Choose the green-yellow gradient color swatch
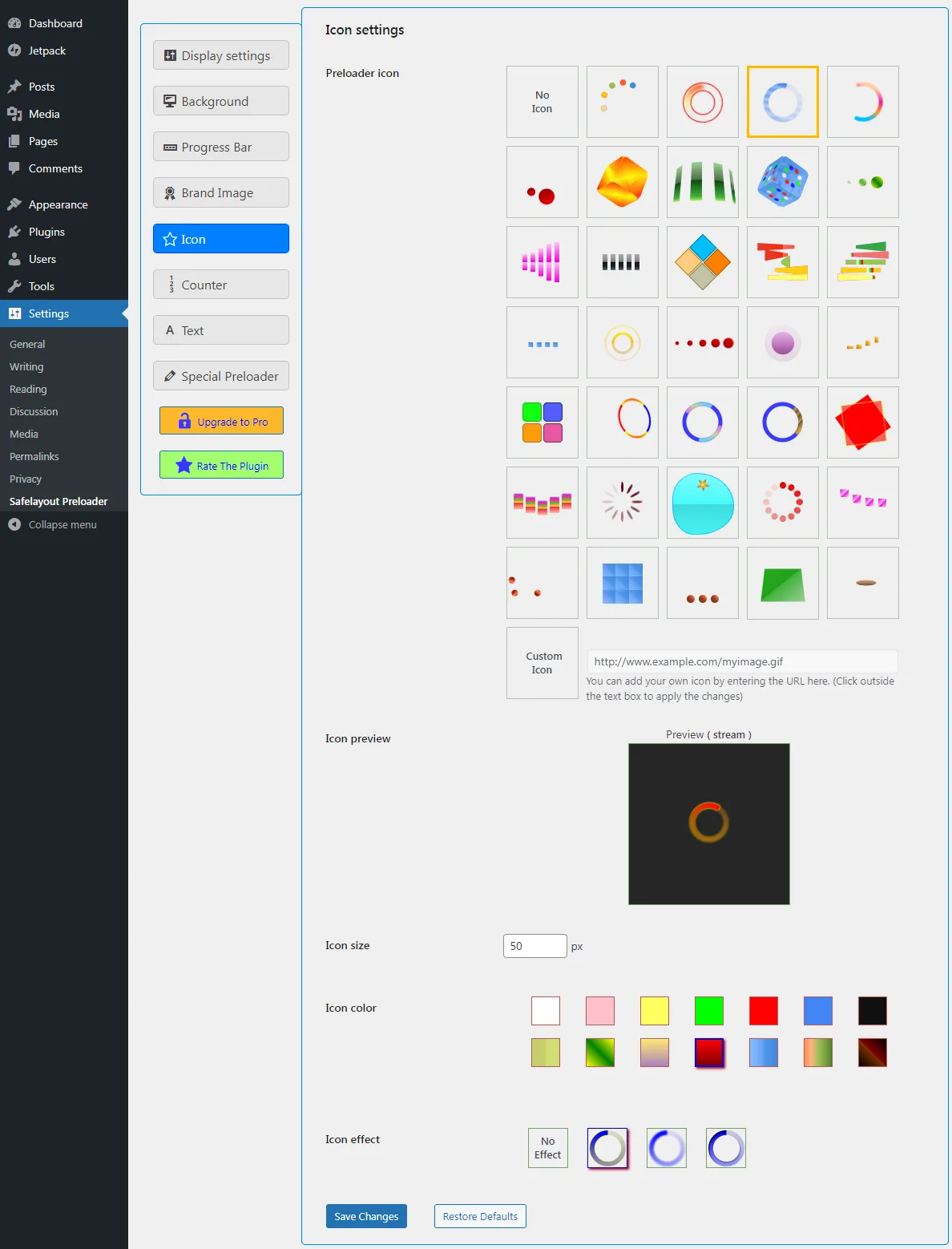Viewport: 952px width, 1249px height. (600, 1053)
